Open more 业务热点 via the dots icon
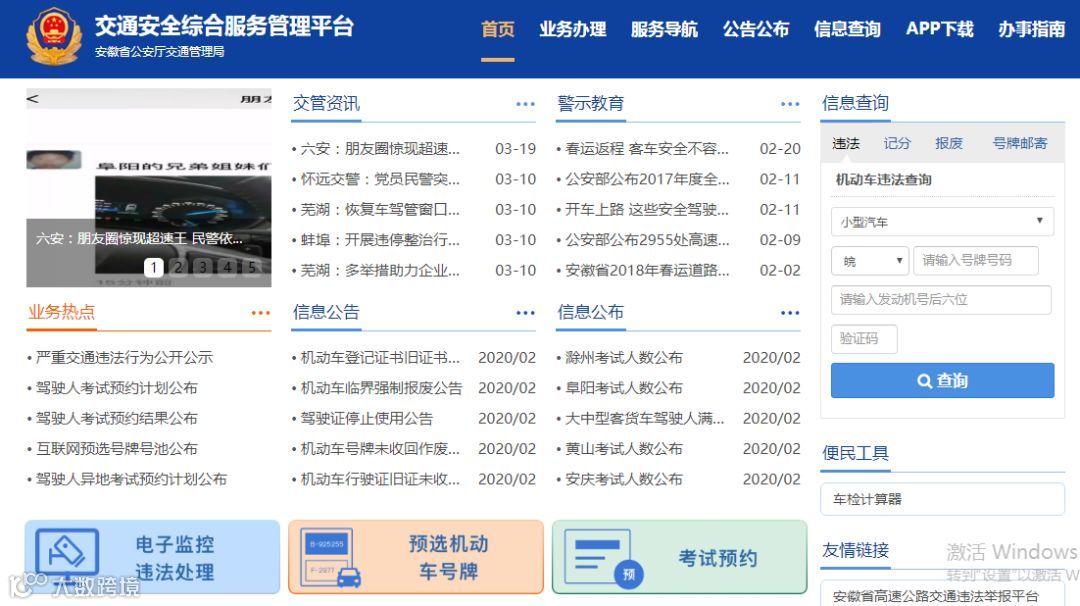 pos(261,313)
